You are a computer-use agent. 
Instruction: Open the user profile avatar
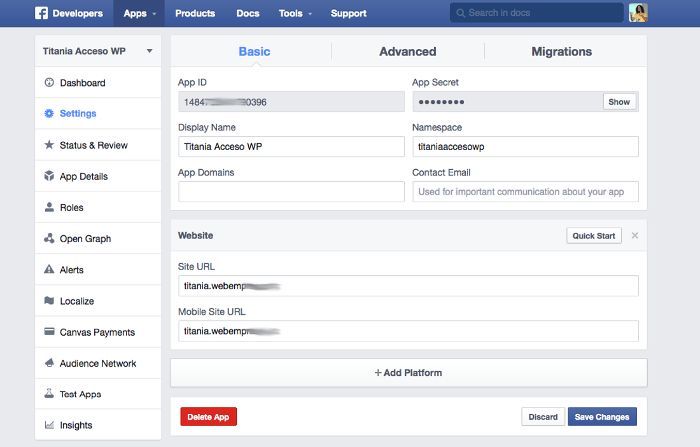point(638,13)
